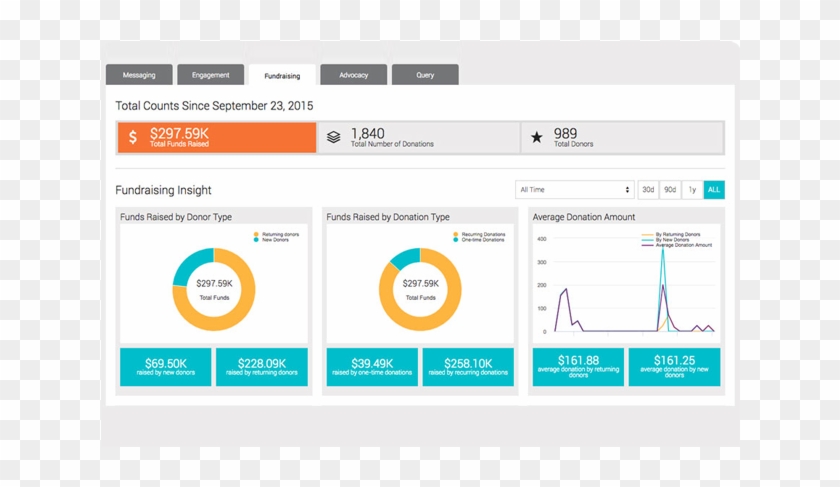Click the One-time Donations legend dot
The image size is (840, 487).
coord(454,240)
